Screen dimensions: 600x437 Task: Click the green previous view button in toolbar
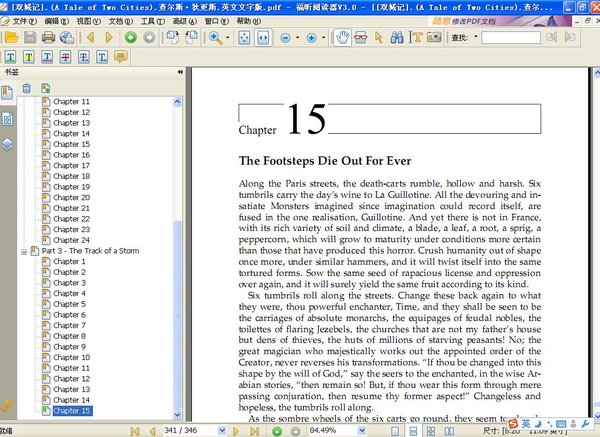(x=131, y=38)
